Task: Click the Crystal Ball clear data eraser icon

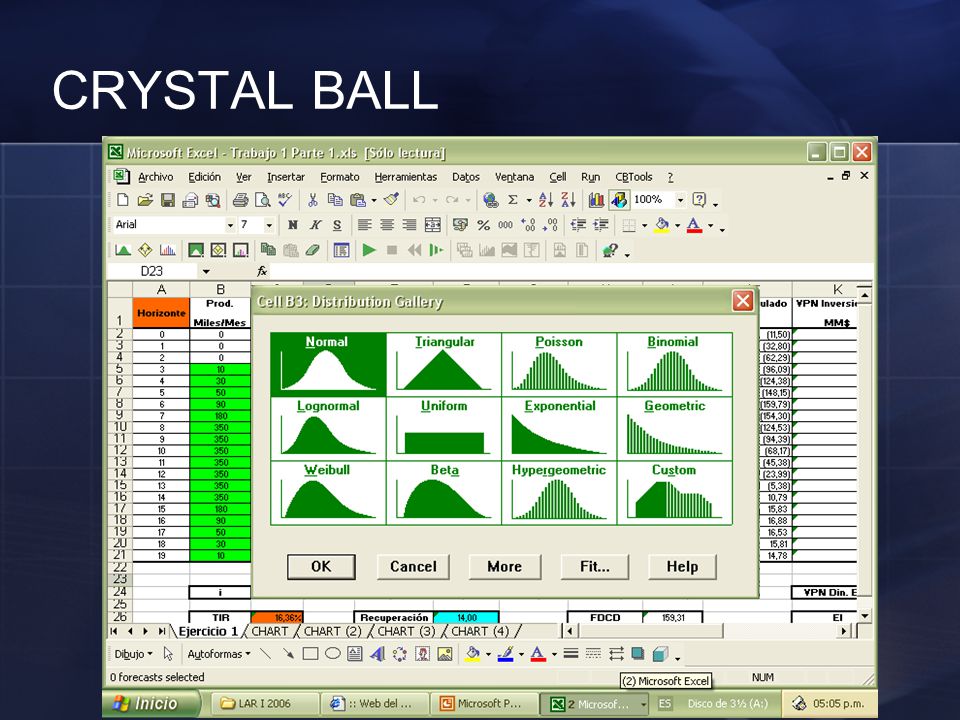Action: click(313, 250)
